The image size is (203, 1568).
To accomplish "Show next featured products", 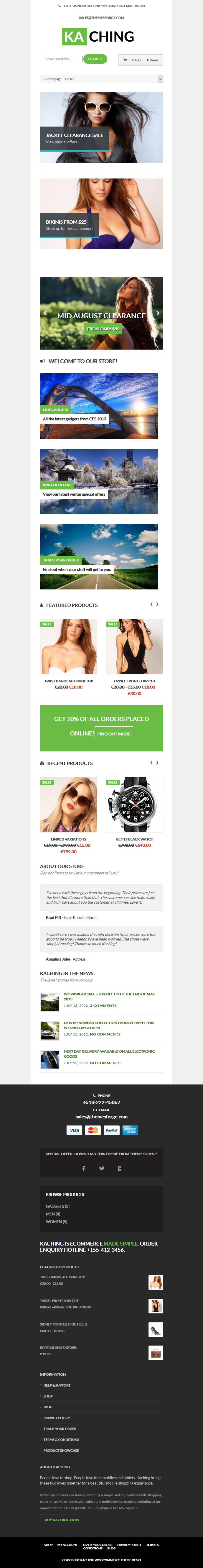I will (157, 604).
